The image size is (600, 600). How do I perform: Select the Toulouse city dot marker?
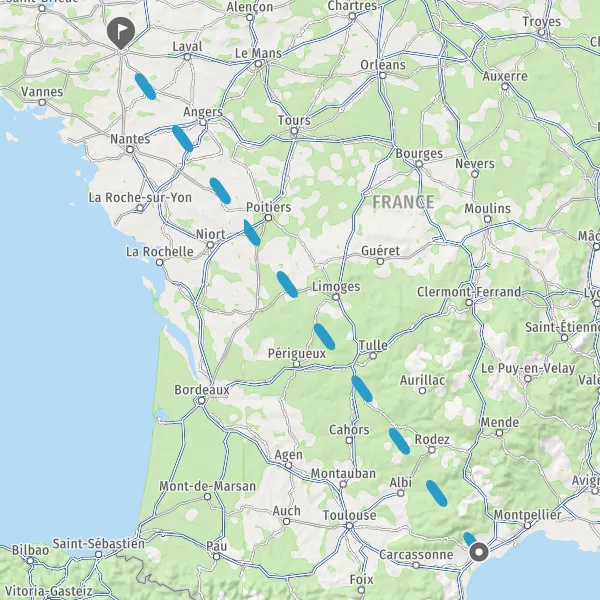pyautogui.click(x=349, y=526)
